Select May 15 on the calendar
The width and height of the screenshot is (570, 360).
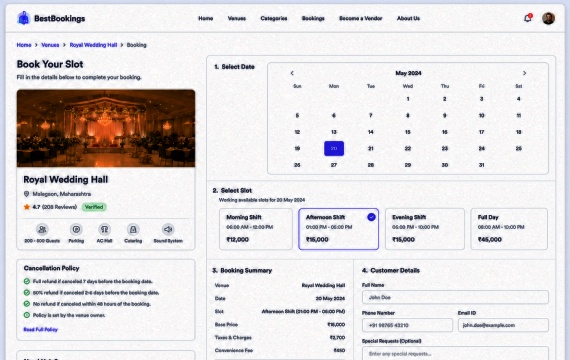pos(408,132)
